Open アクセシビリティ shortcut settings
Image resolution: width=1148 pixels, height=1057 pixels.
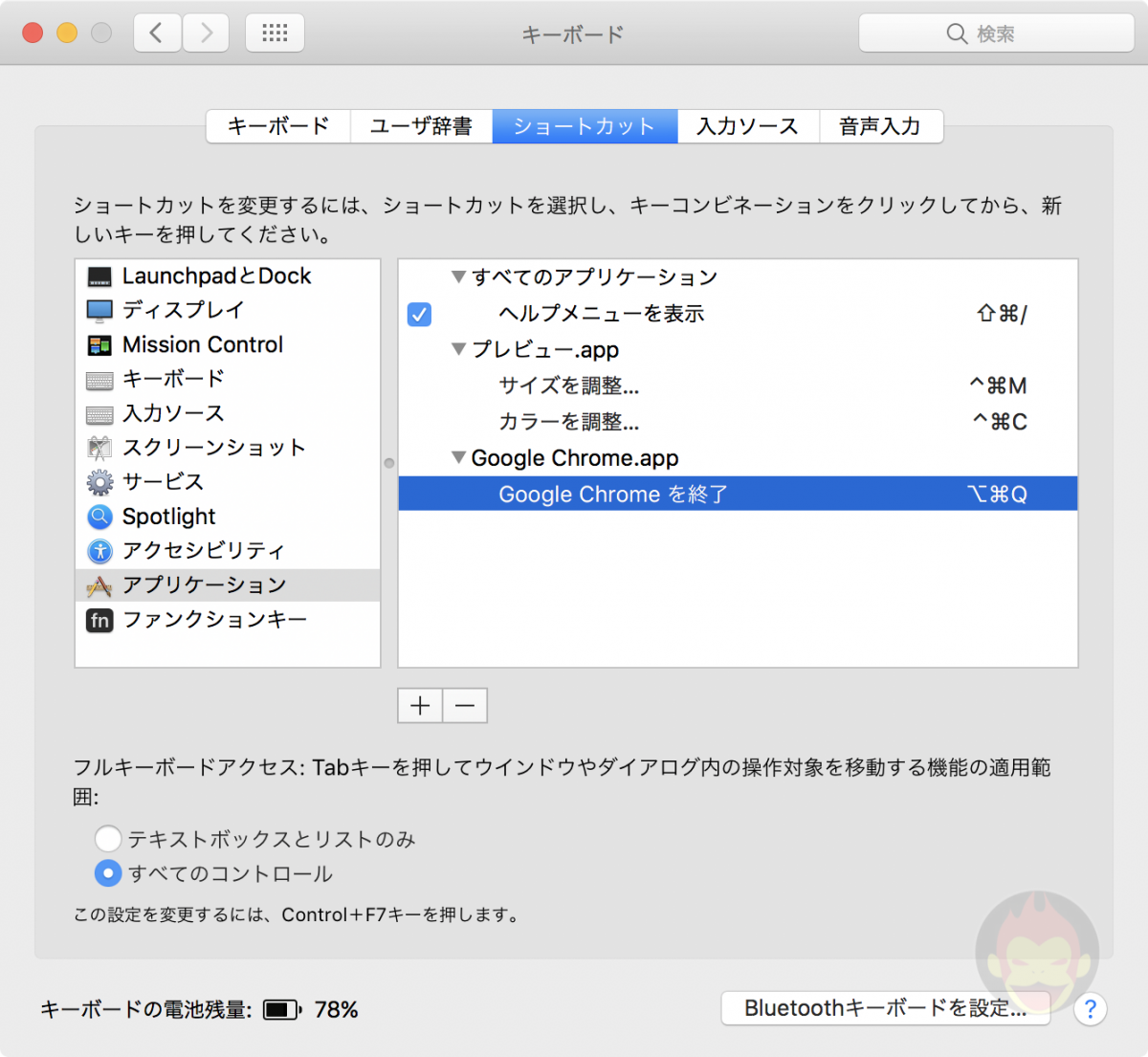coord(203,551)
